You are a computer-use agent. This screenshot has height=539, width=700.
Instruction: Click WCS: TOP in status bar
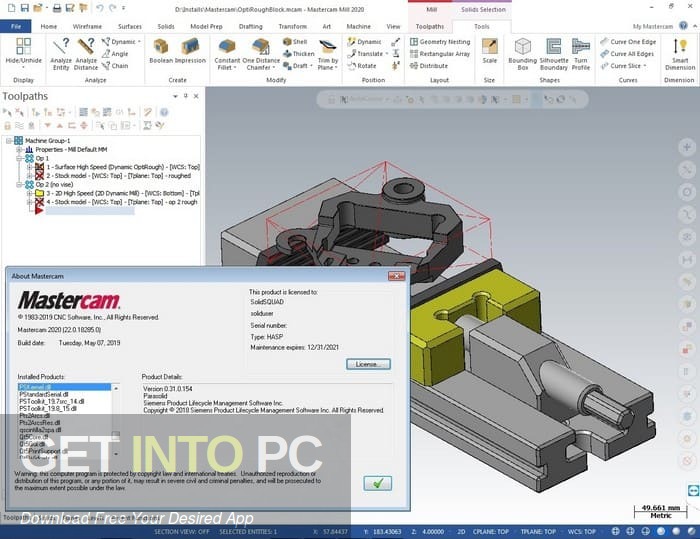tap(581, 531)
